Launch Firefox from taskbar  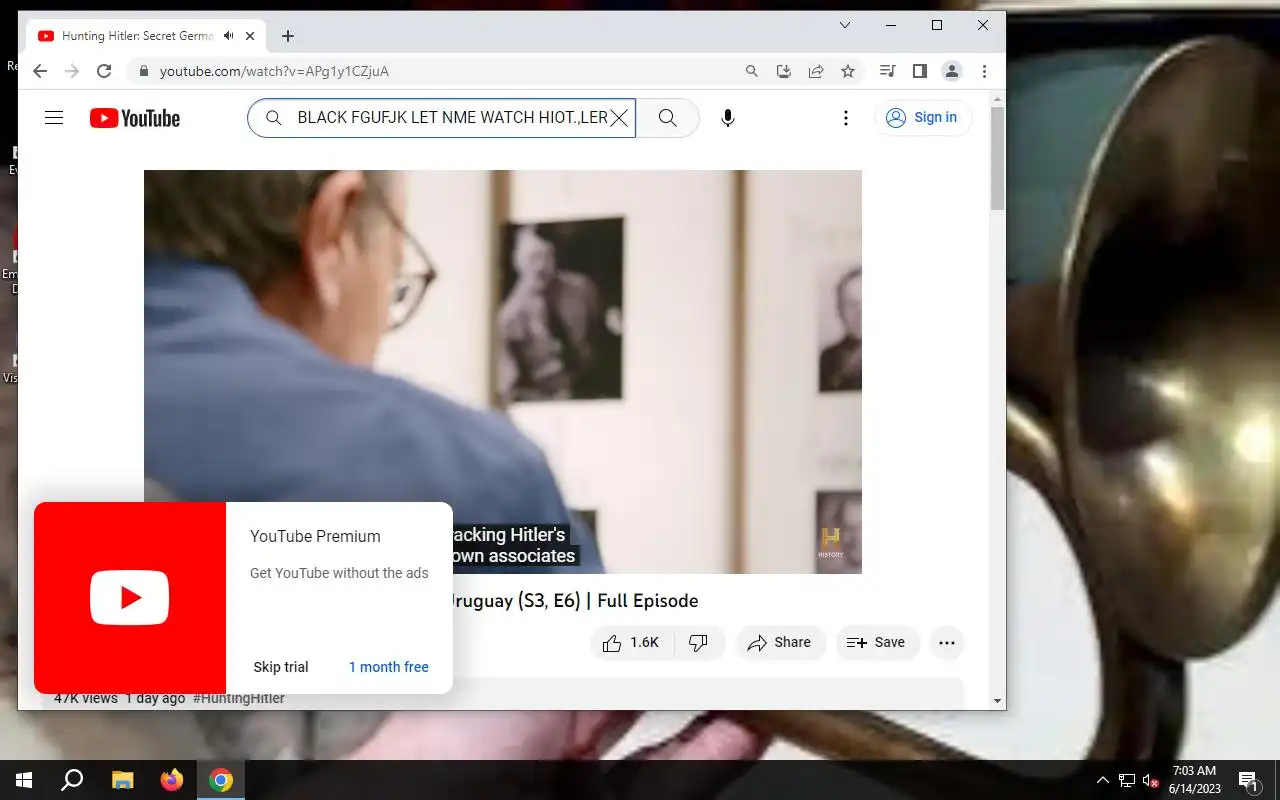coord(172,780)
